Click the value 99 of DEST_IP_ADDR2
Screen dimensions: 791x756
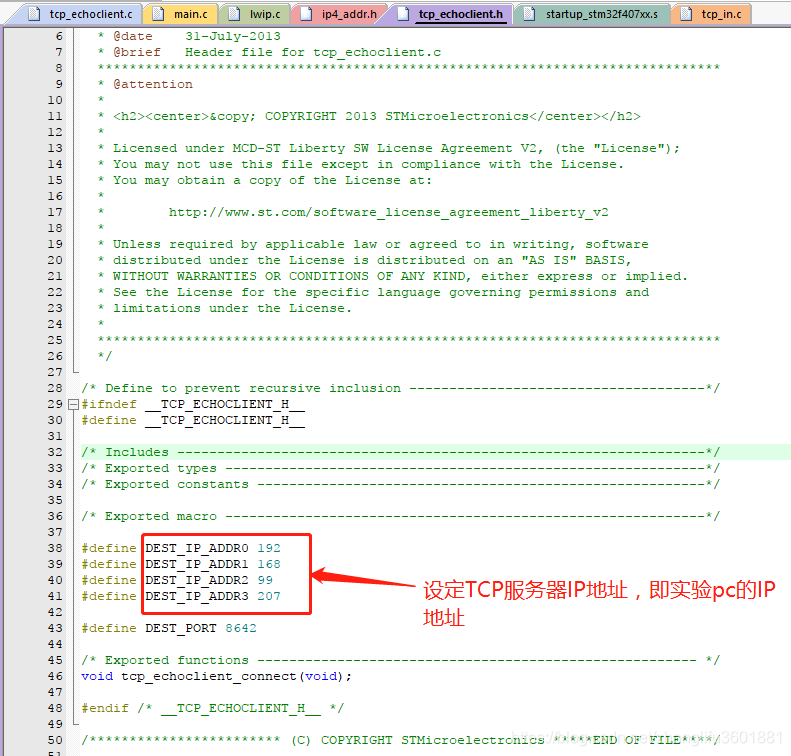(x=265, y=580)
